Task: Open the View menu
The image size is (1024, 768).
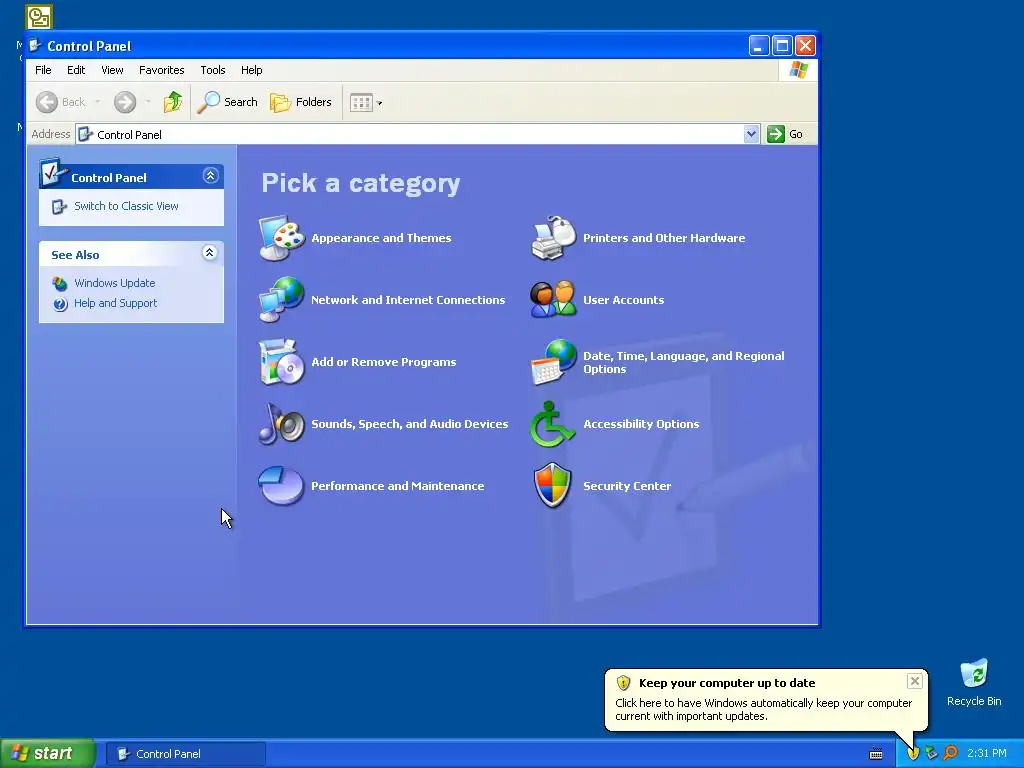Action: click(112, 70)
